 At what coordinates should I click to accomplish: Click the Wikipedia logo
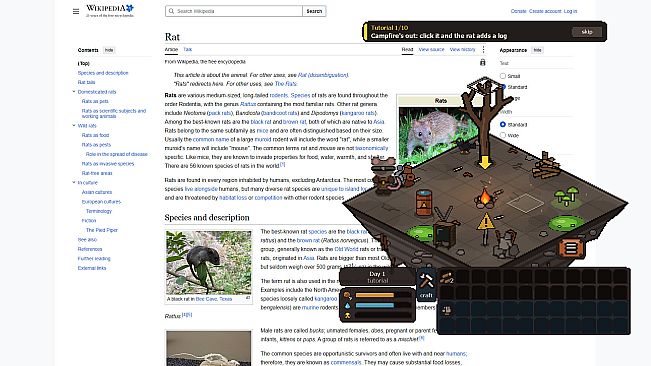click(x=110, y=11)
